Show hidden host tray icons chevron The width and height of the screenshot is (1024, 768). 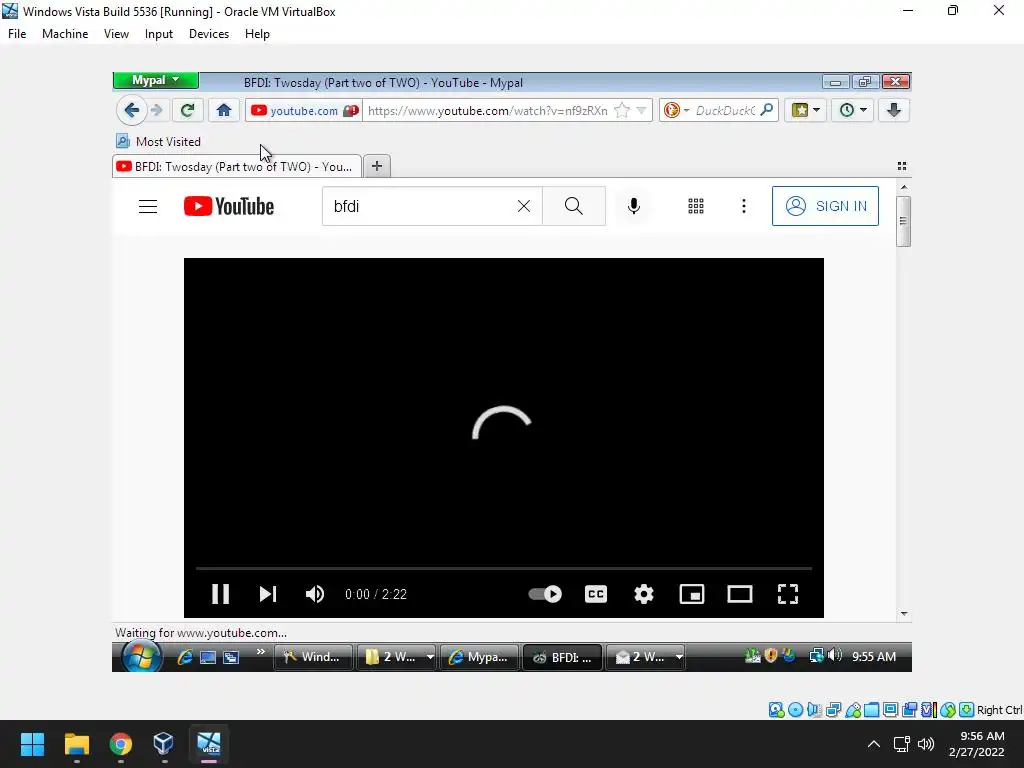(x=874, y=744)
